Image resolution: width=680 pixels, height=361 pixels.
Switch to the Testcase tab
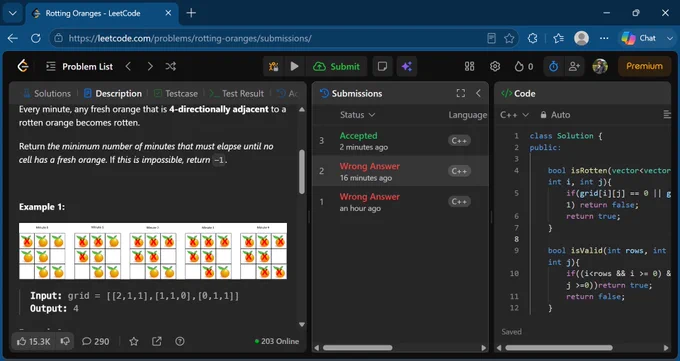176,93
